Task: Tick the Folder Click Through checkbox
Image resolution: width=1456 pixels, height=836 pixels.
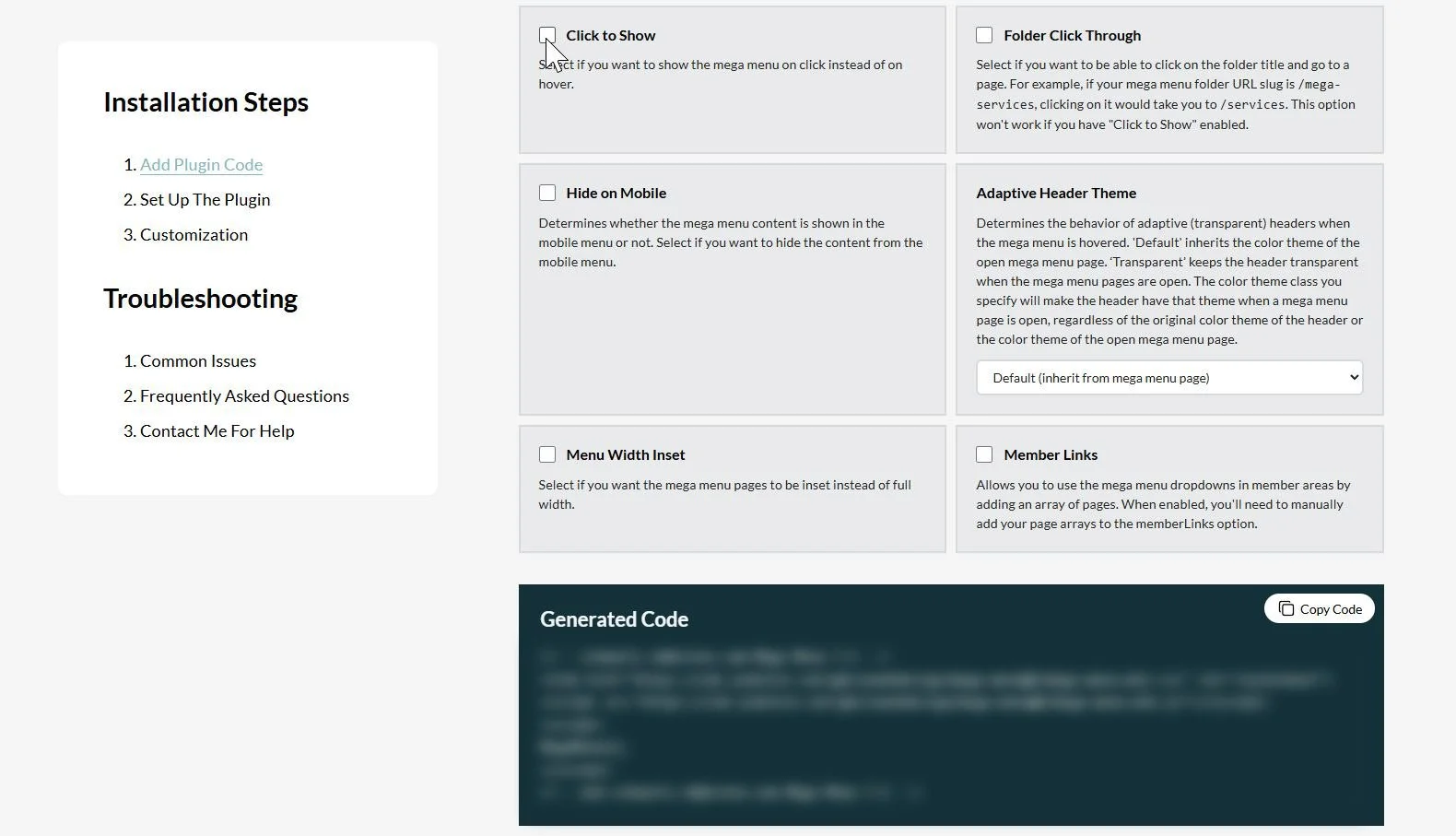Action: (984, 35)
